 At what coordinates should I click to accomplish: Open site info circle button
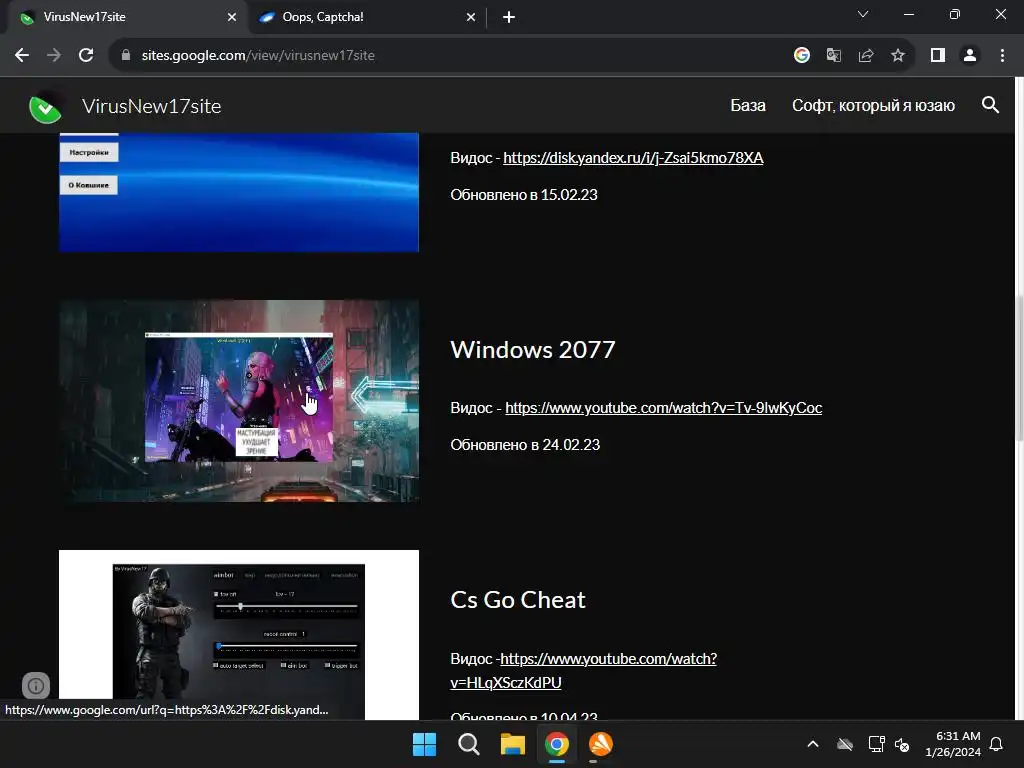pyautogui.click(x=36, y=686)
